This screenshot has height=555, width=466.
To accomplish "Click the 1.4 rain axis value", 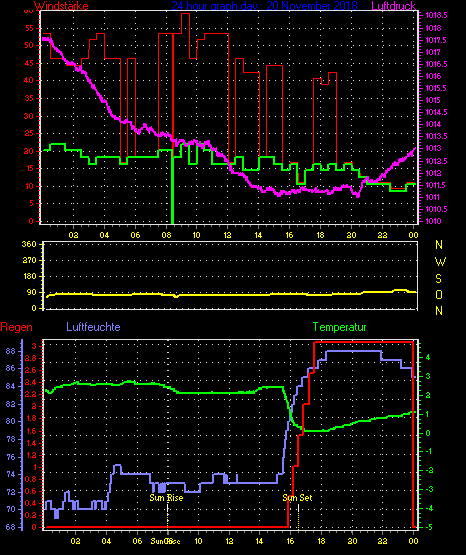I will 31,443.
